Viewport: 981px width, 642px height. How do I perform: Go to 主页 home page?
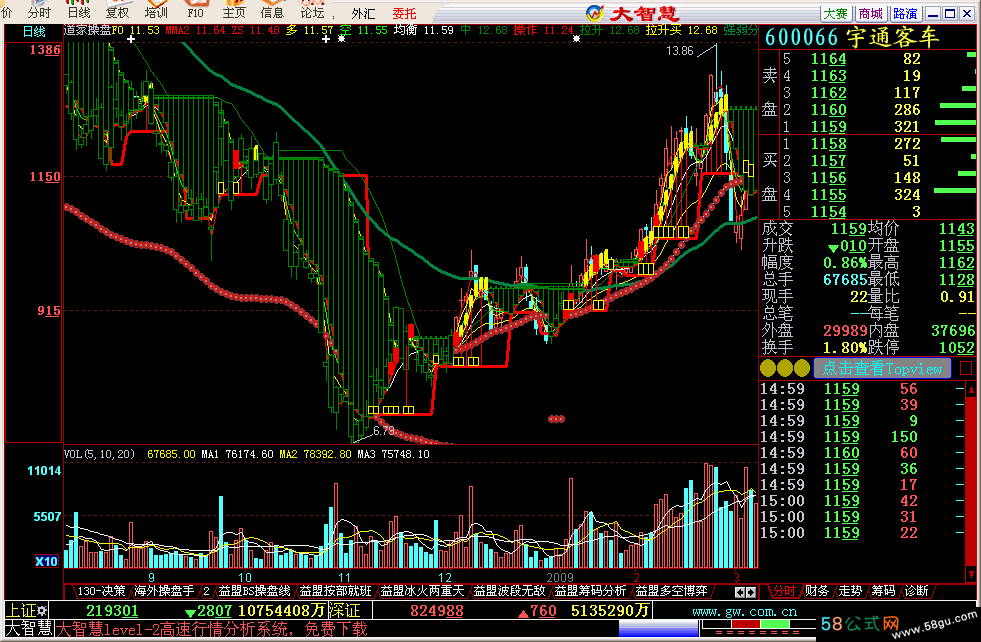234,9
